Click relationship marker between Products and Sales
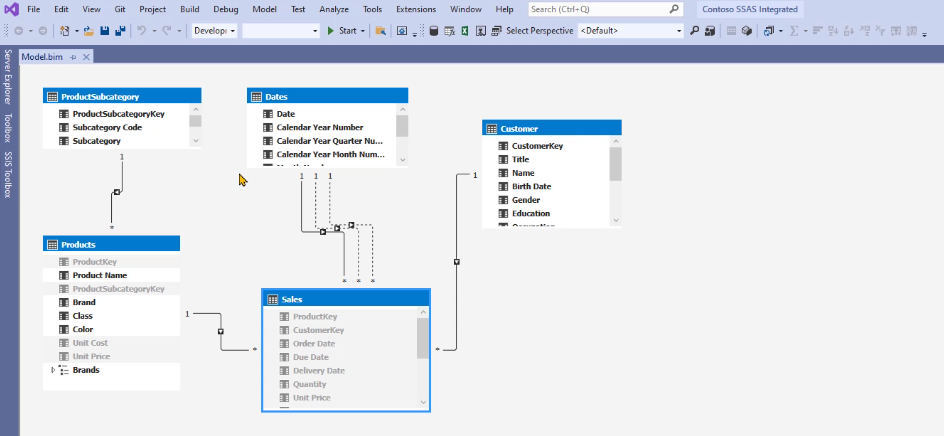This screenshot has width=944, height=436. [x=221, y=331]
